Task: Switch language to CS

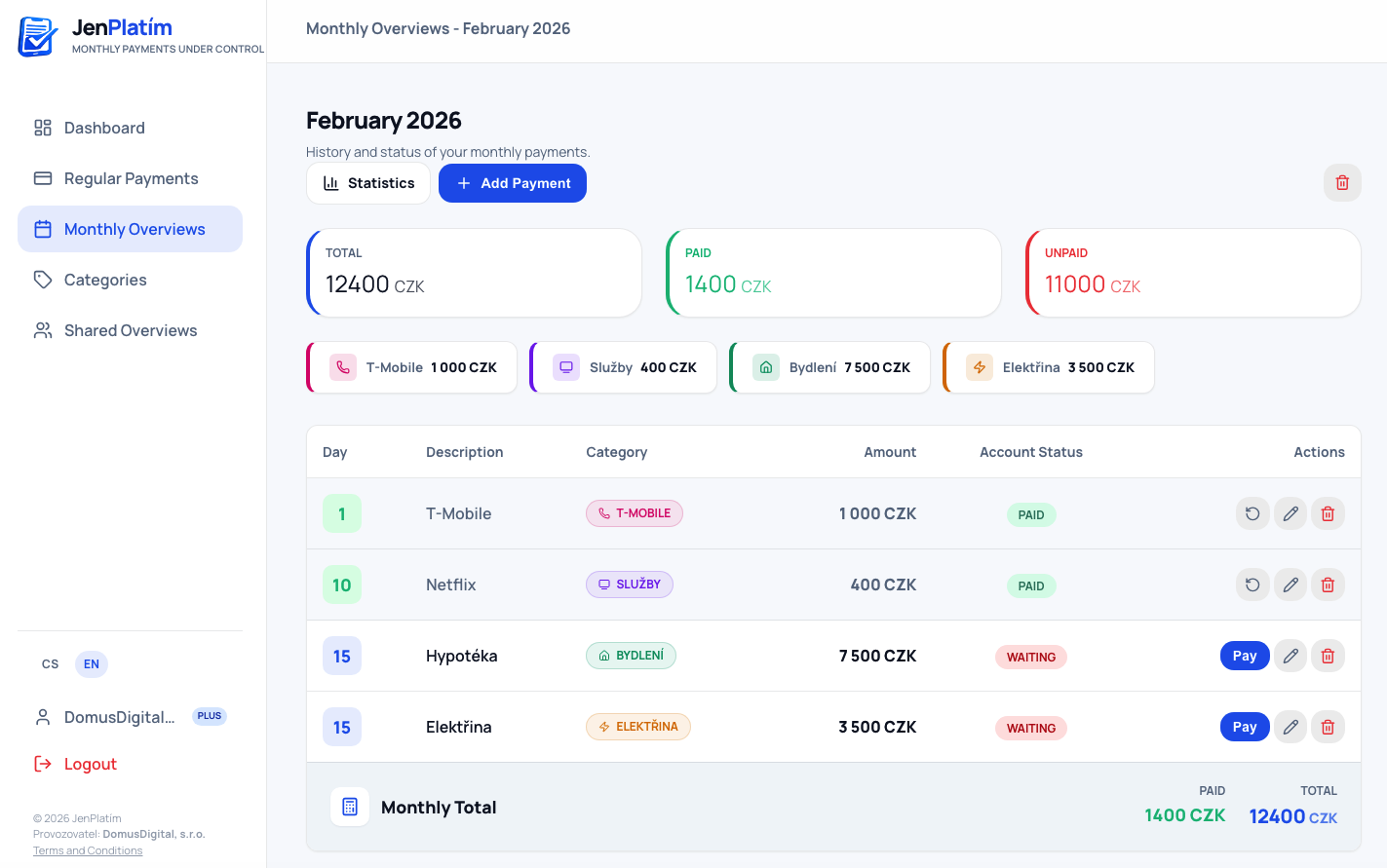Action: 51,664
